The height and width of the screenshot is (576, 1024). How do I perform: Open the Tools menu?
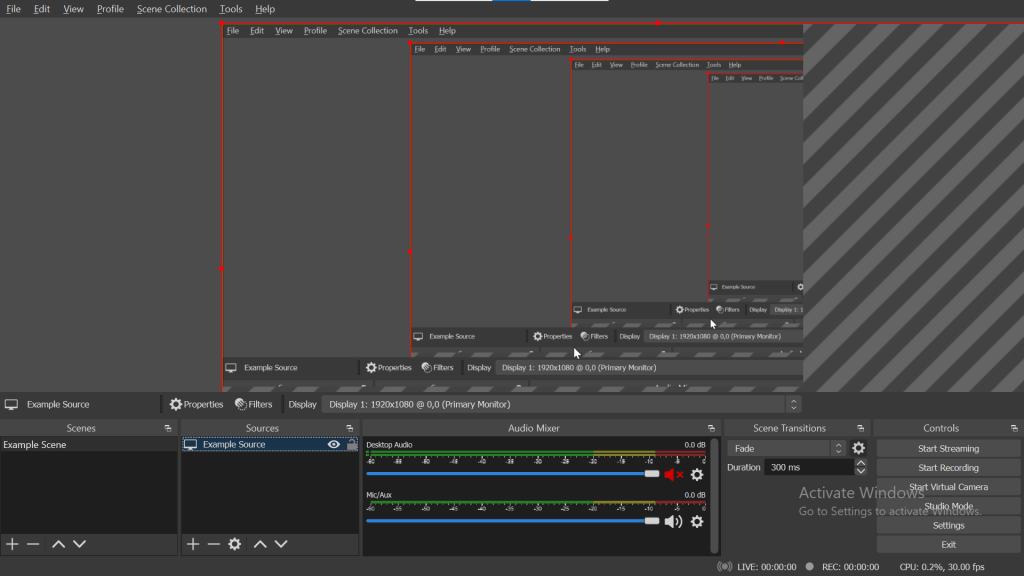coord(231,9)
